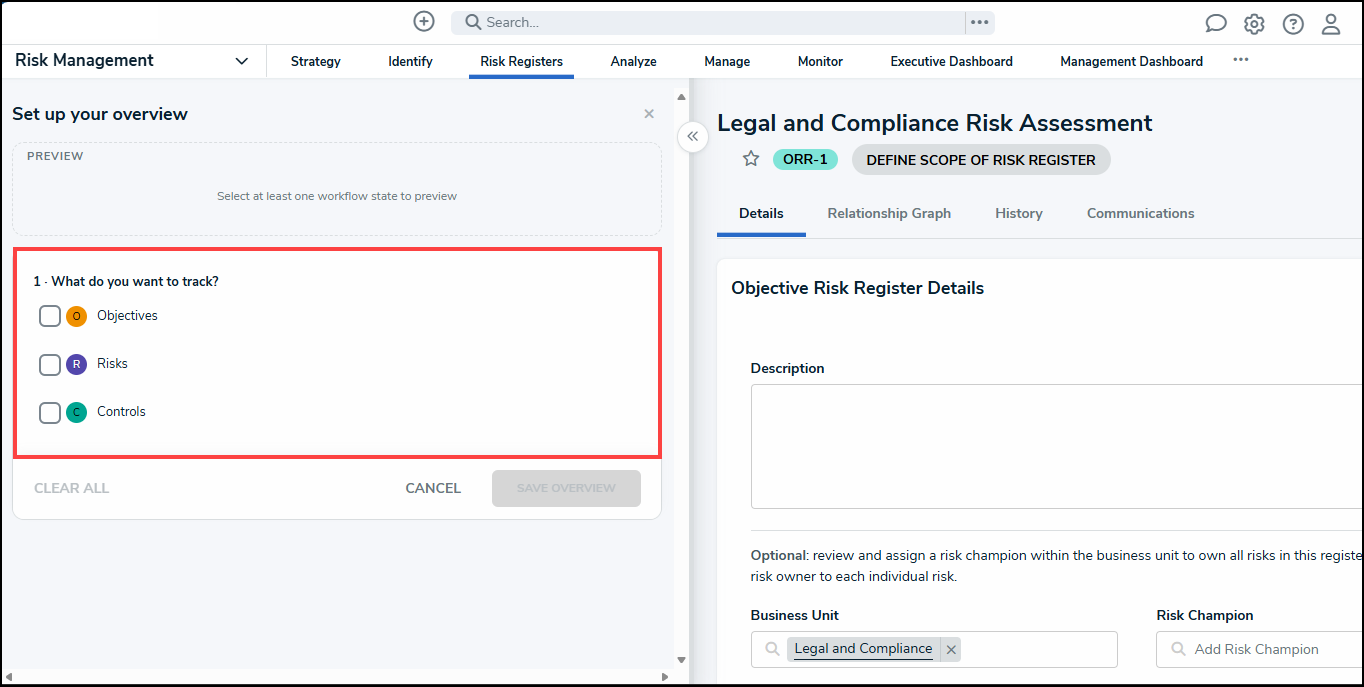1364x687 pixels.
Task: Remove the Legal and Compliance business unit tag
Action: (x=951, y=649)
